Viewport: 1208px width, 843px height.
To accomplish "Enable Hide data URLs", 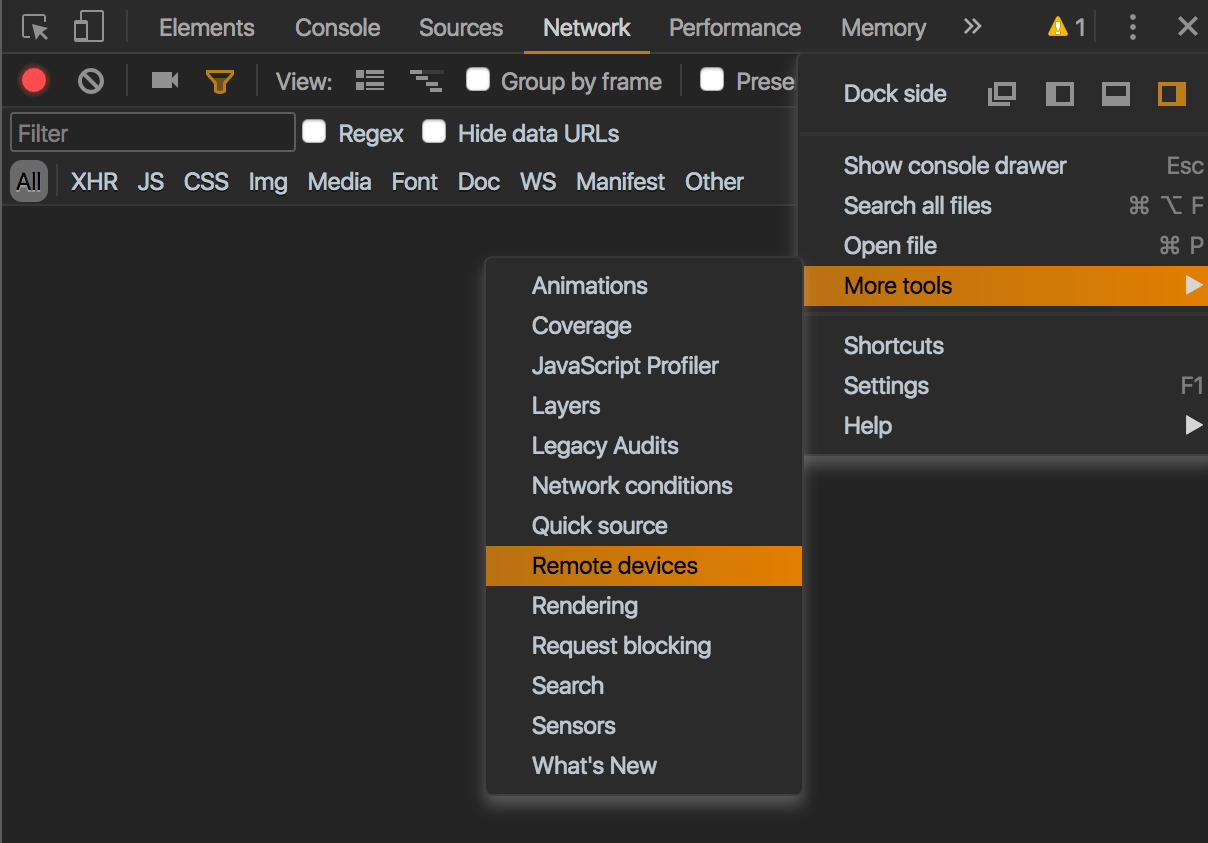I will [434, 131].
